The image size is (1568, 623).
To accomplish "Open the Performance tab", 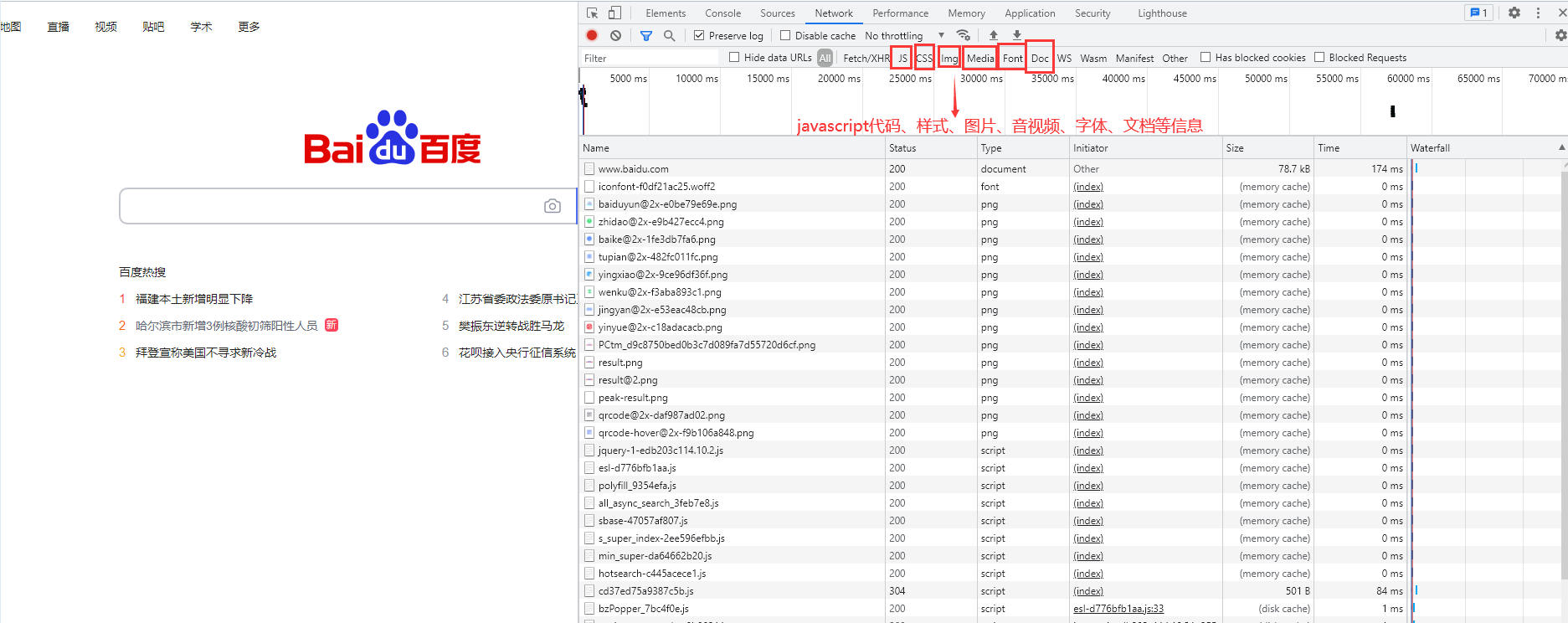I will click(900, 13).
